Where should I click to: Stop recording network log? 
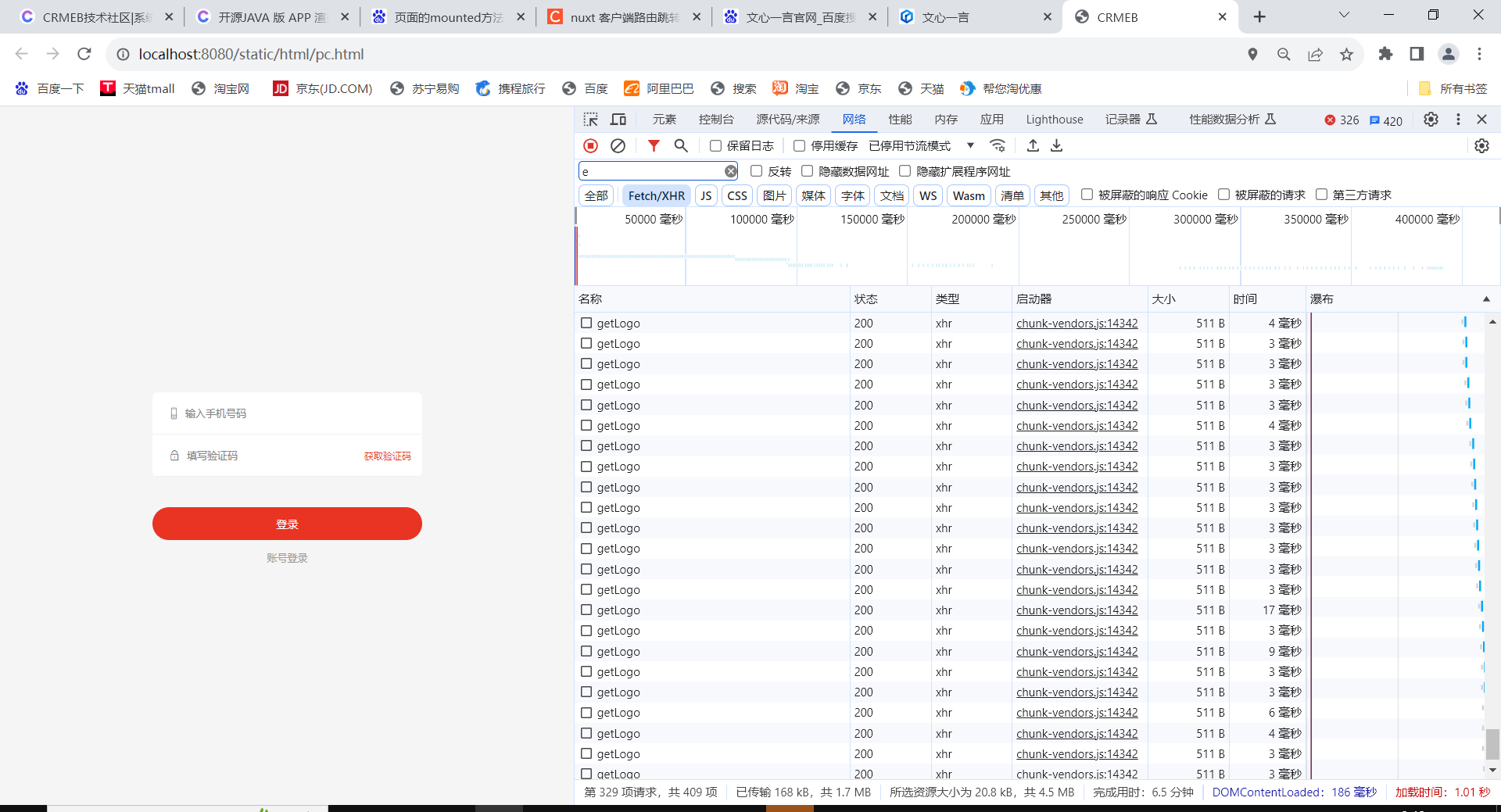coord(590,146)
